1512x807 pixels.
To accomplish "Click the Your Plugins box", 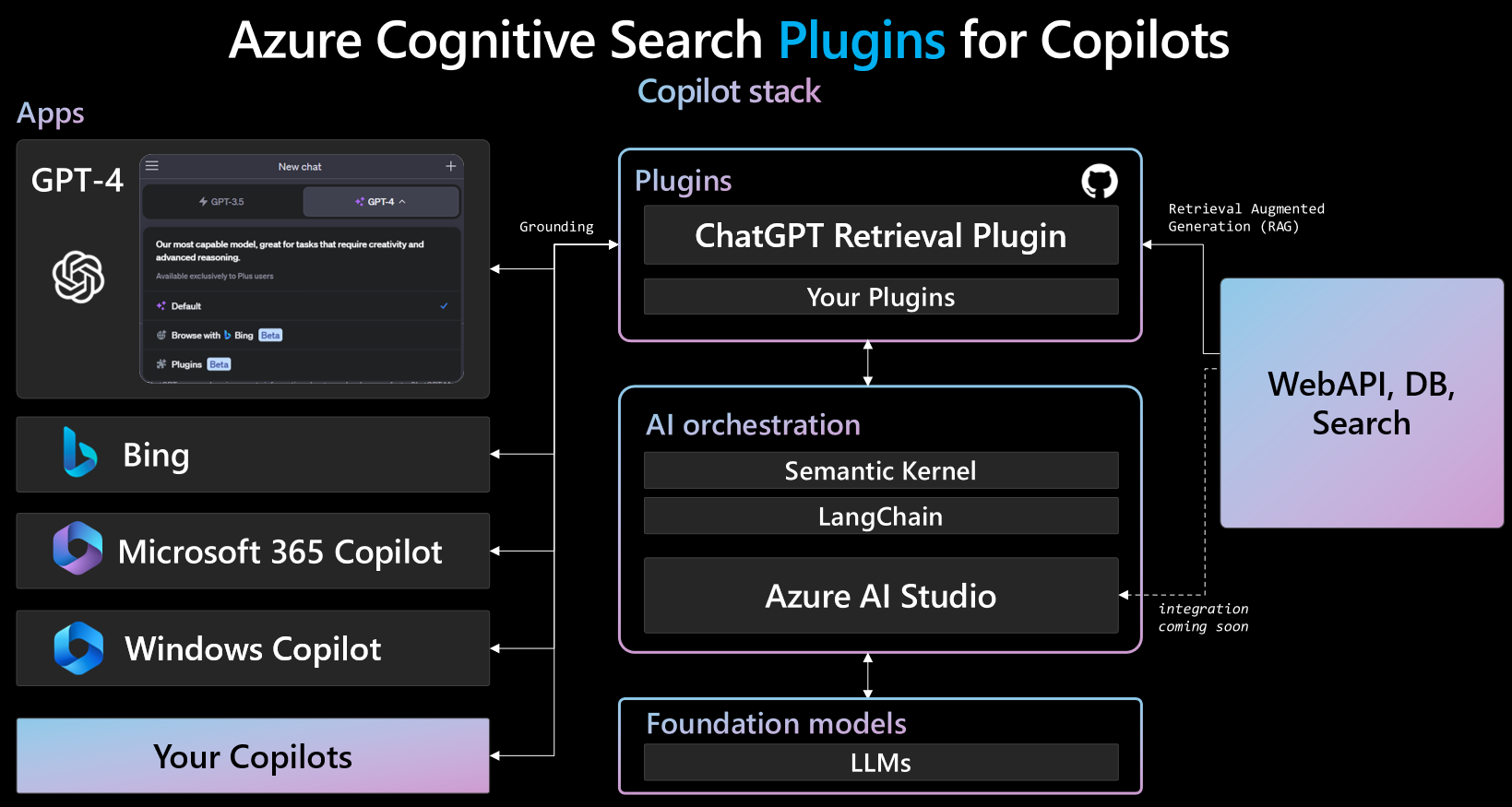I will pyautogui.click(x=881, y=297).
